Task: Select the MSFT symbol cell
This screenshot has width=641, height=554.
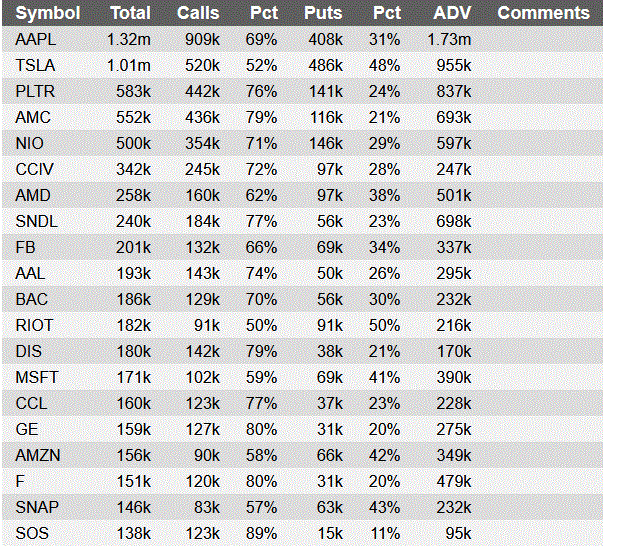Action: [x=37, y=378]
